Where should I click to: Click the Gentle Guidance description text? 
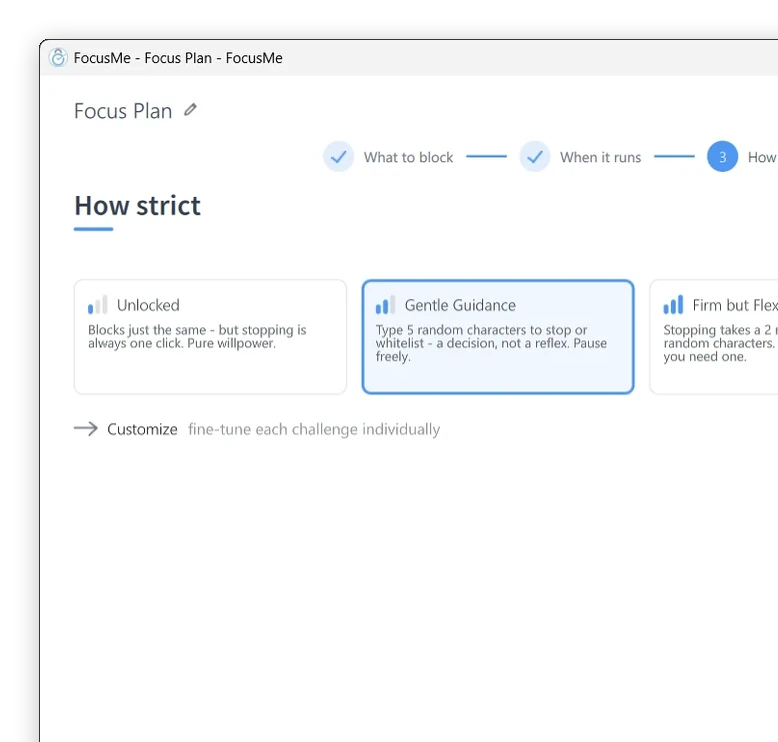pos(491,343)
